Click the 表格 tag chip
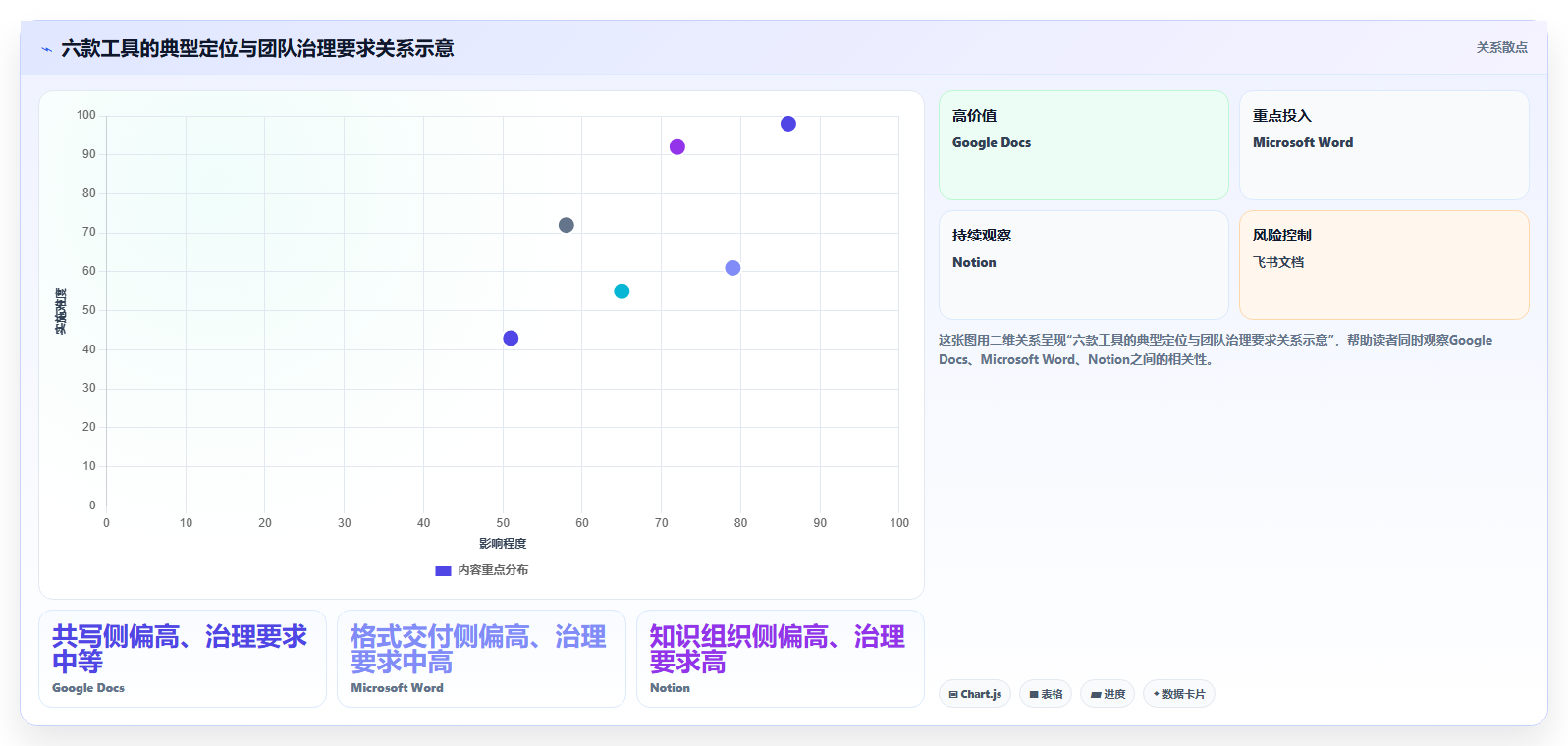 click(1046, 694)
